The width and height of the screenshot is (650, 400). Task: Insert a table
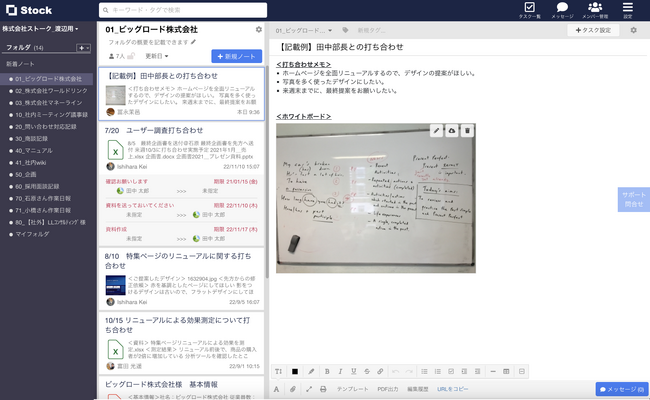(506, 371)
